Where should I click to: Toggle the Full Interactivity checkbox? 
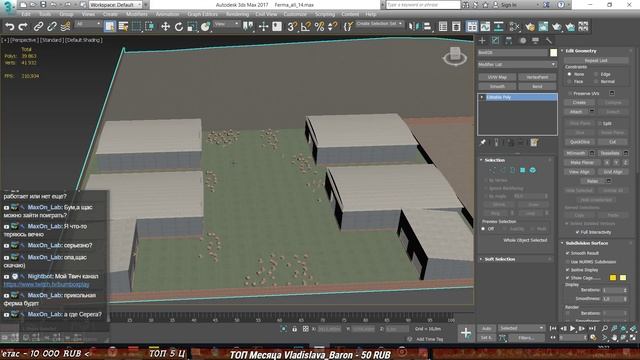577,232
